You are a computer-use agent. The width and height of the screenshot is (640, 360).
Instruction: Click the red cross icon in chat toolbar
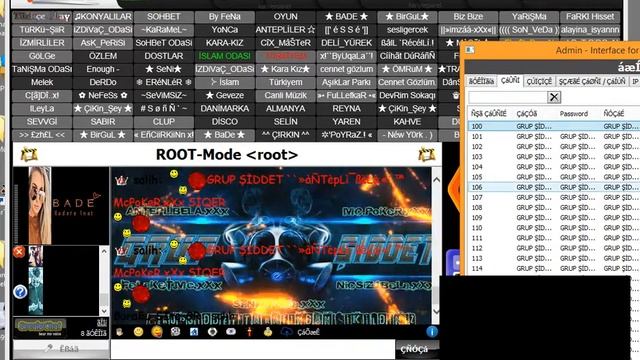pos(249,332)
